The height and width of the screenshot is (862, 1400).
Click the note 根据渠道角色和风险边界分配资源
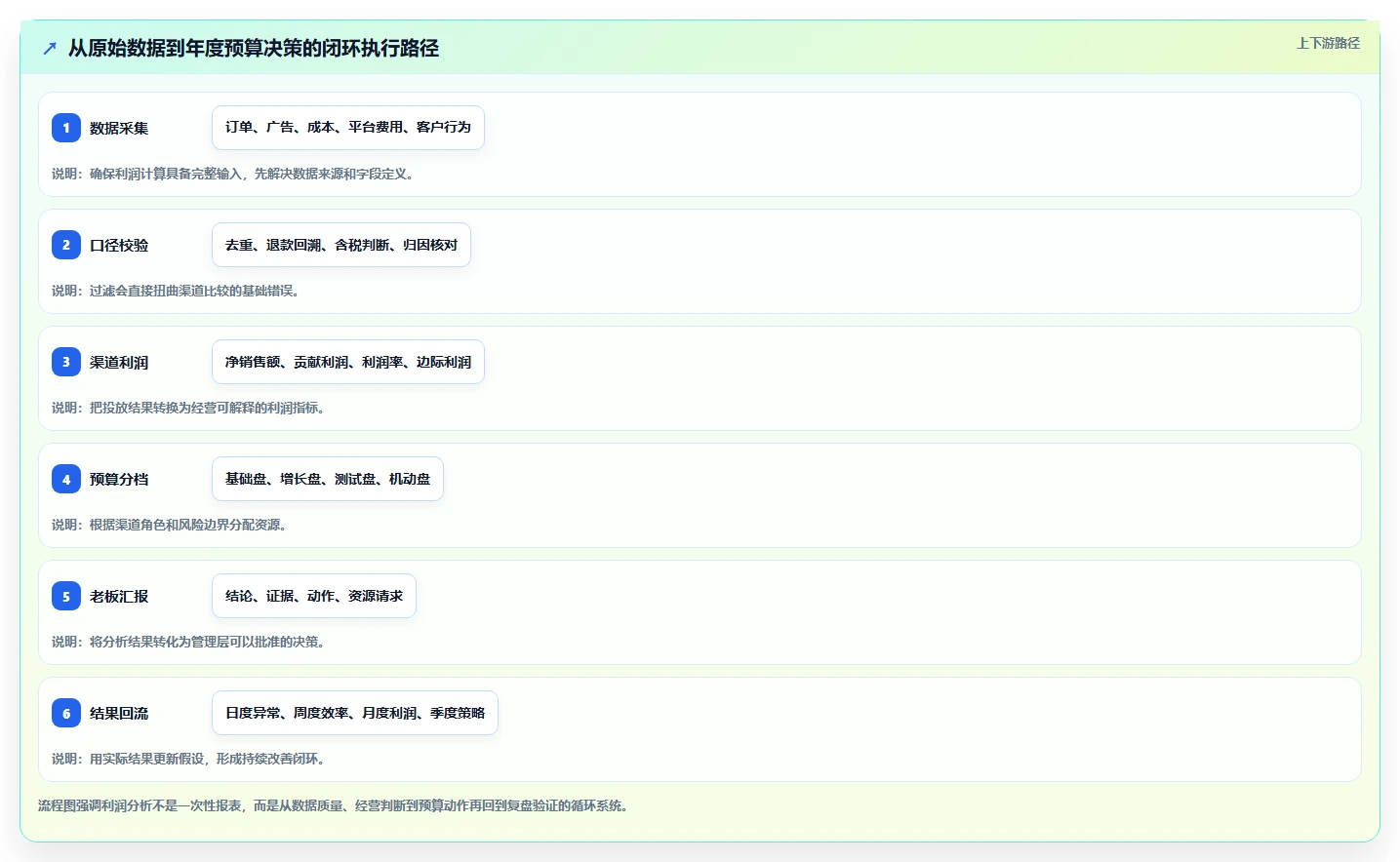click(169, 525)
